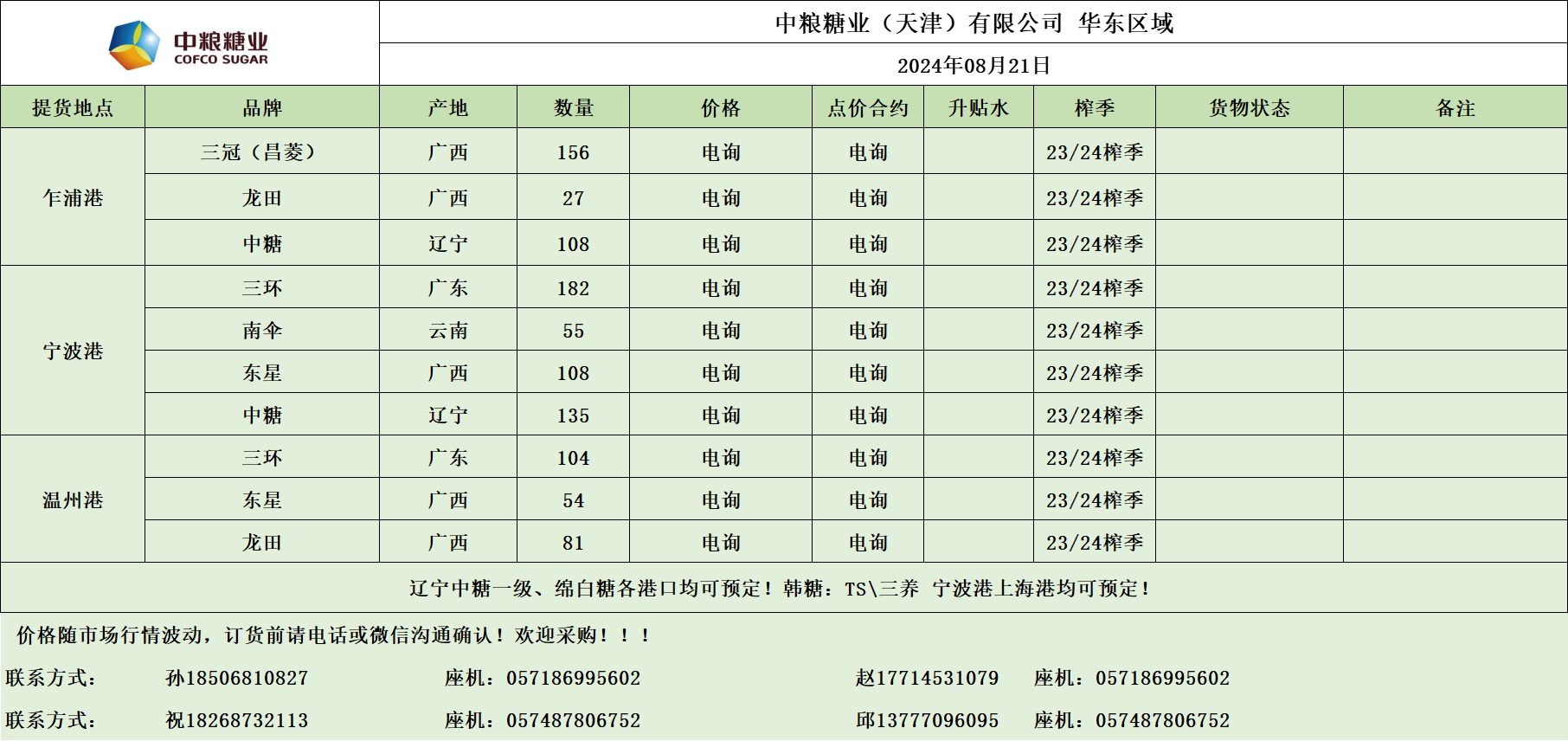Select the 三冠（昌菱）brand cell
This screenshot has height=741, width=1568.
click(x=262, y=152)
